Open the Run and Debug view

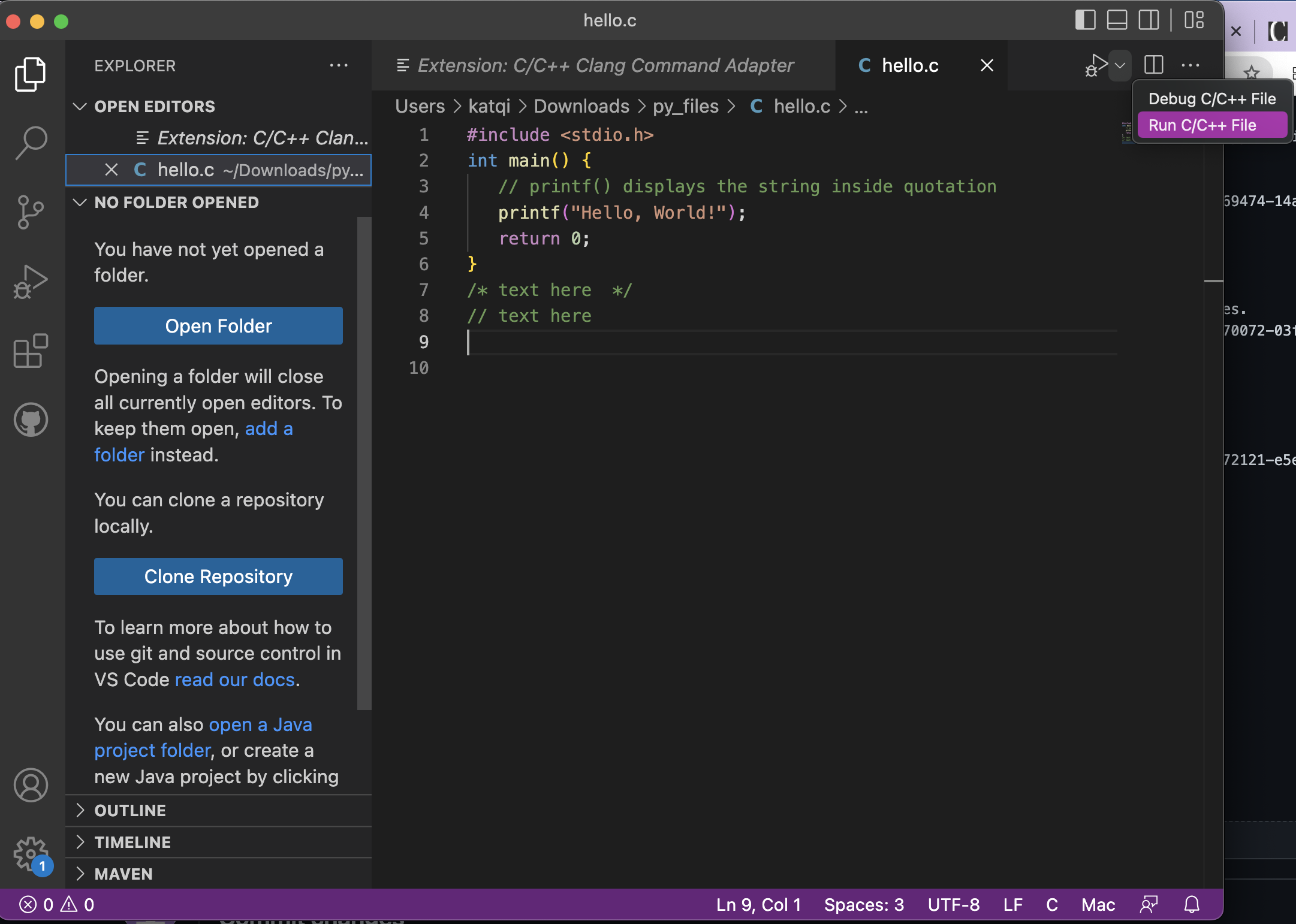[x=29, y=280]
